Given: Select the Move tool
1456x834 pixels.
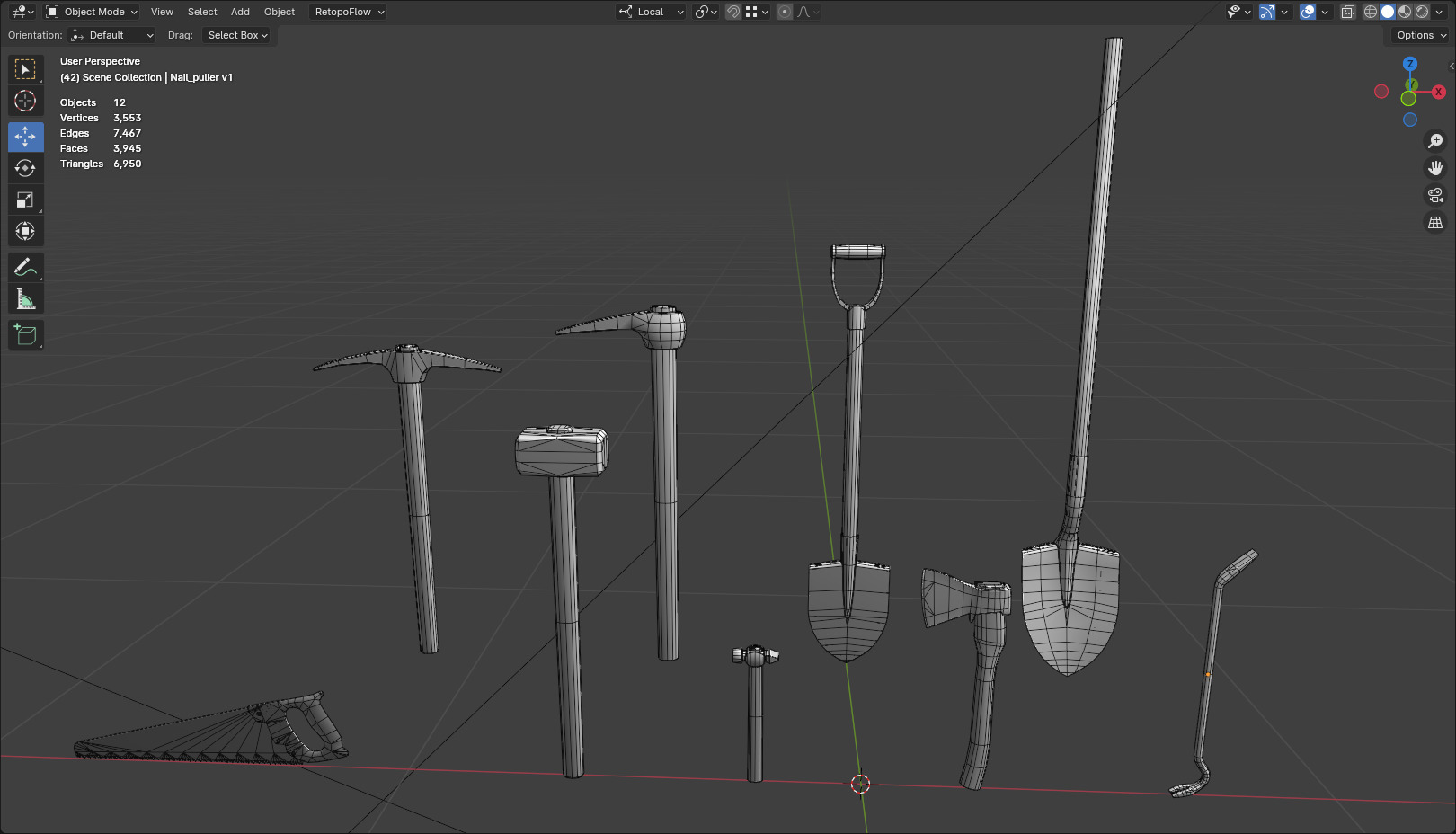Looking at the screenshot, I should coord(25,137).
